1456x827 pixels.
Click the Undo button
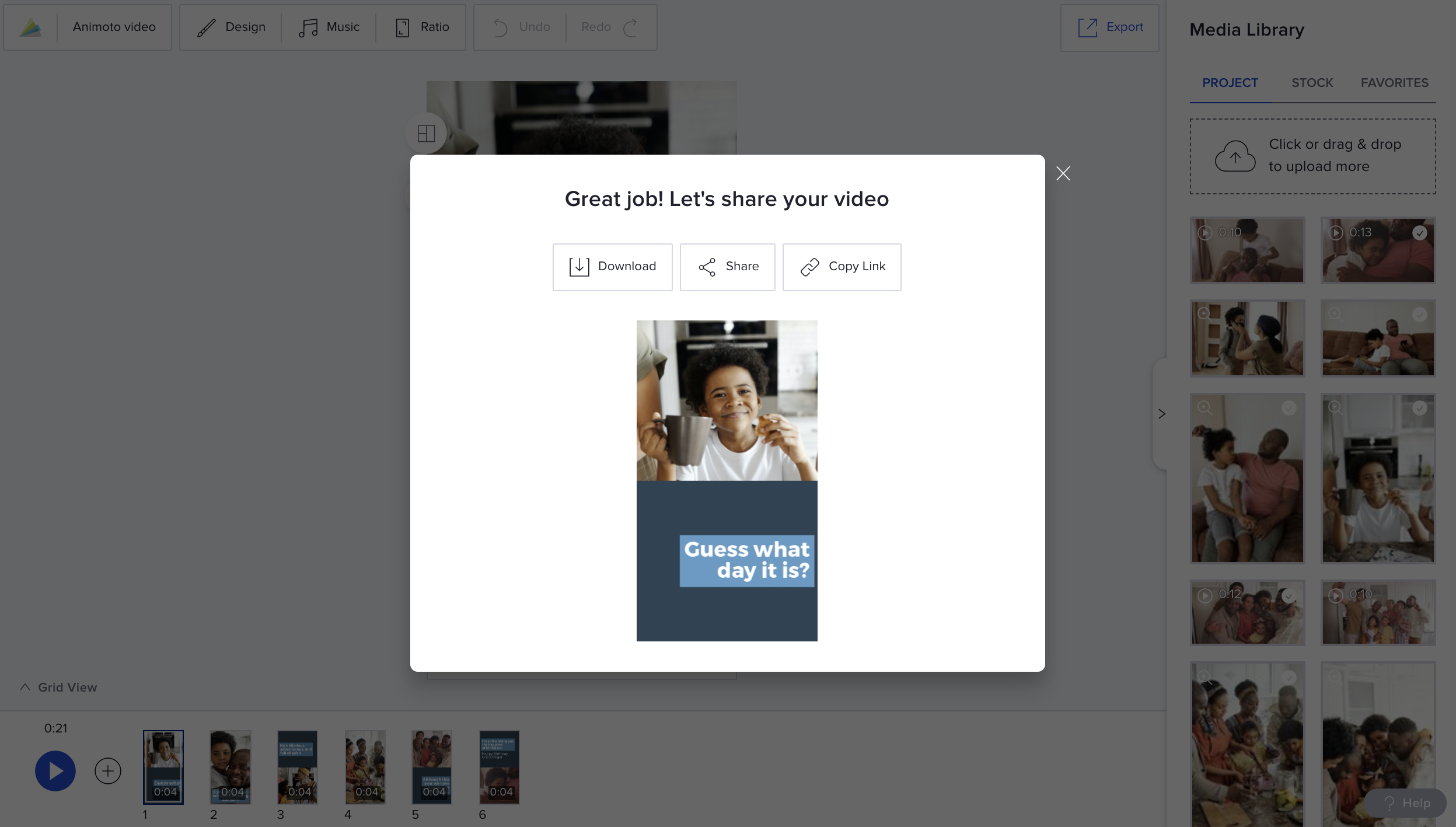pos(521,27)
